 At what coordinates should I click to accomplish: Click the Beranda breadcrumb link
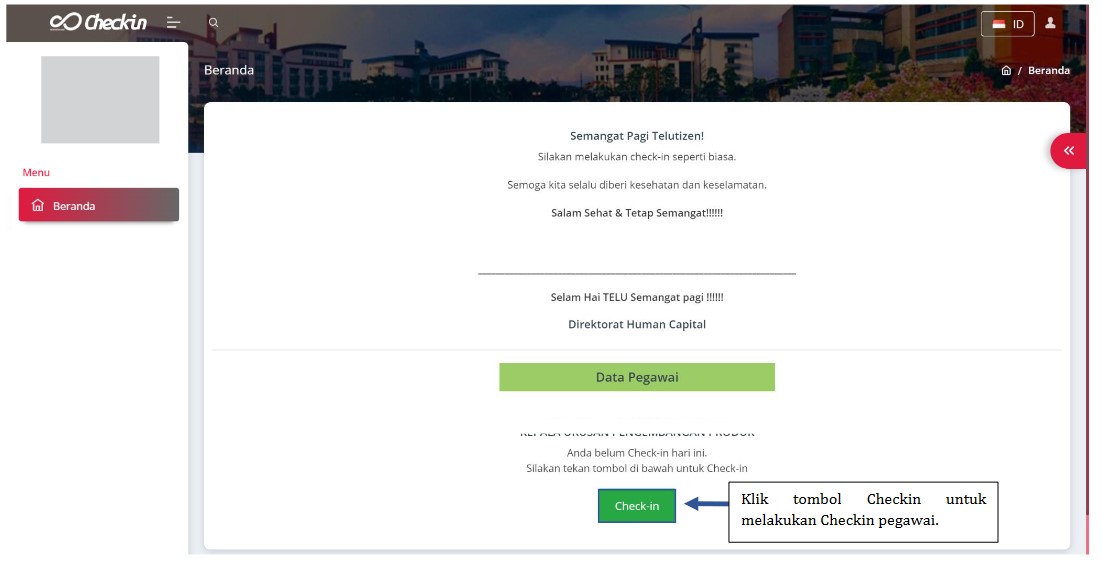click(x=1049, y=71)
